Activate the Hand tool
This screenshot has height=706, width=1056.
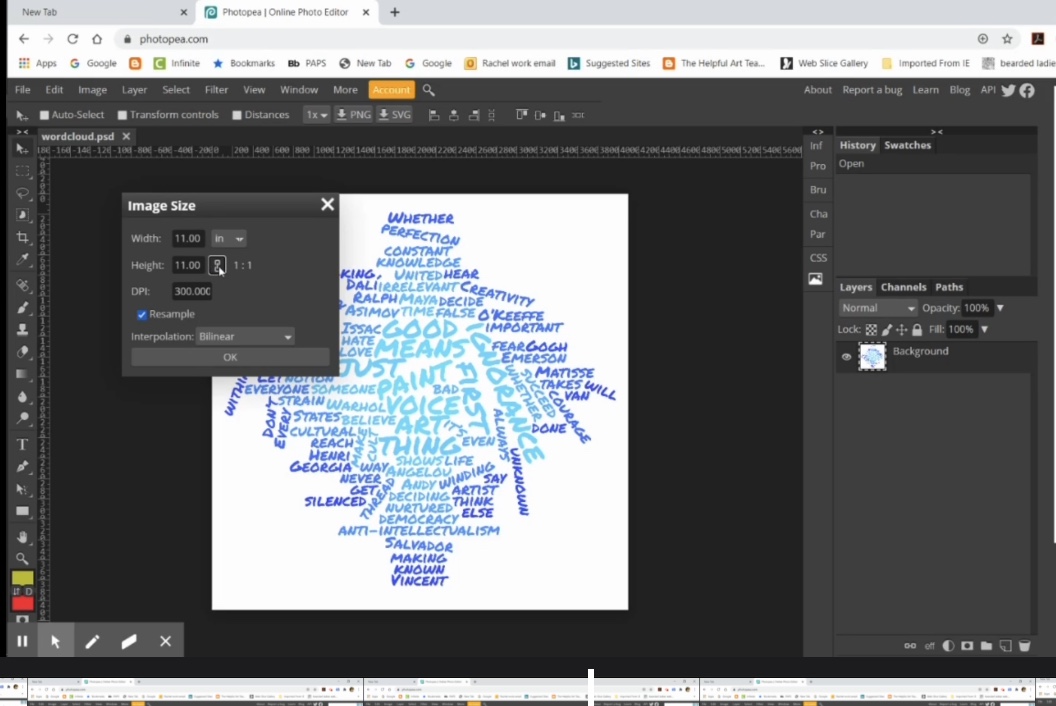pyautogui.click(x=22, y=537)
